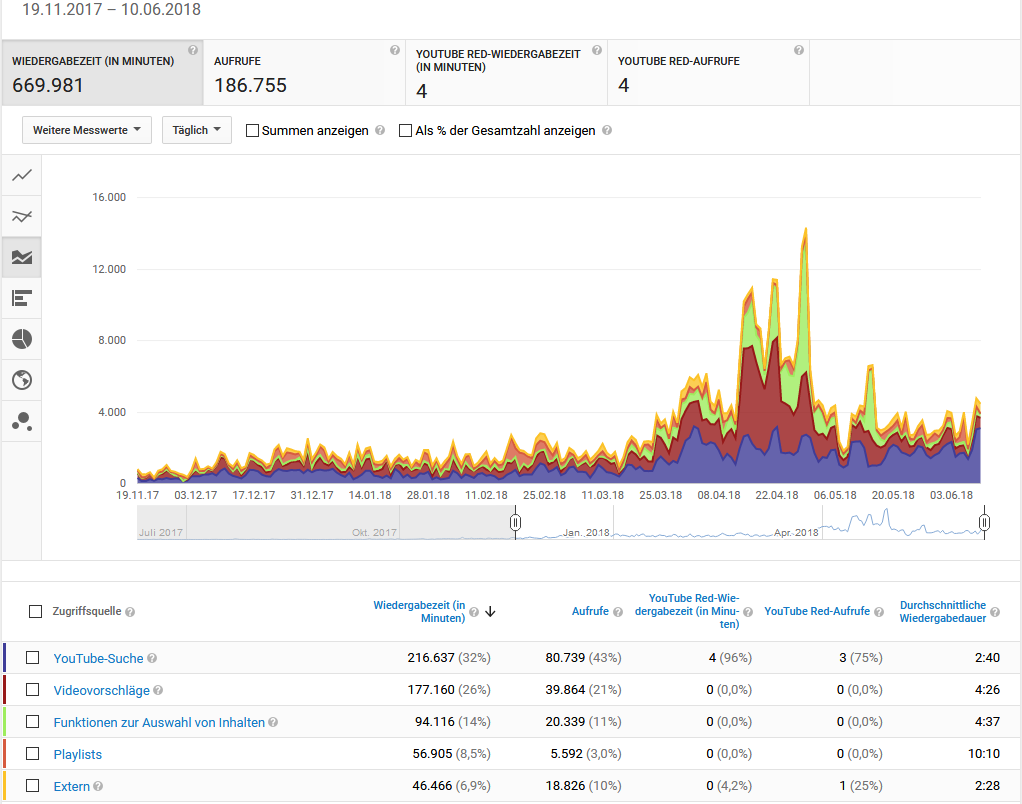Click sort arrow beside Wiedergabezeit column
The width and height of the screenshot is (1022, 804).
(x=490, y=612)
